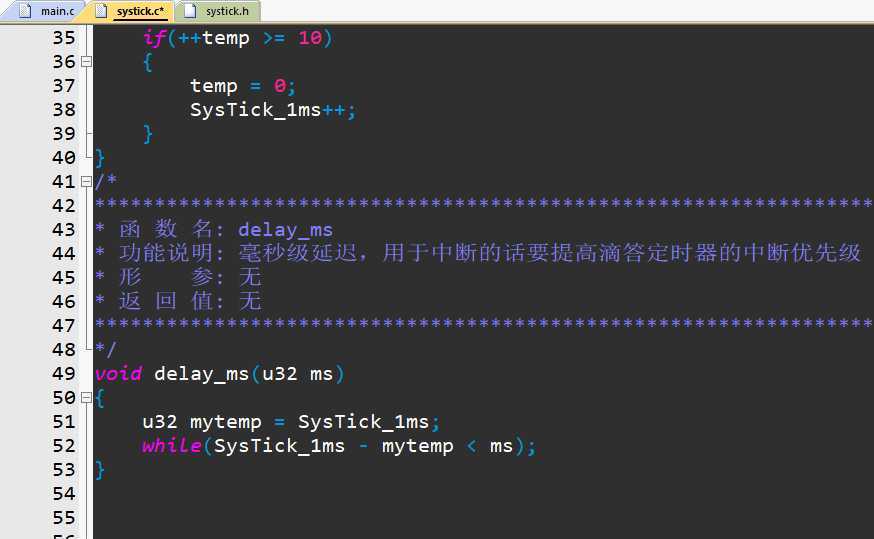Click line number 52 in the gutter

coord(64,446)
